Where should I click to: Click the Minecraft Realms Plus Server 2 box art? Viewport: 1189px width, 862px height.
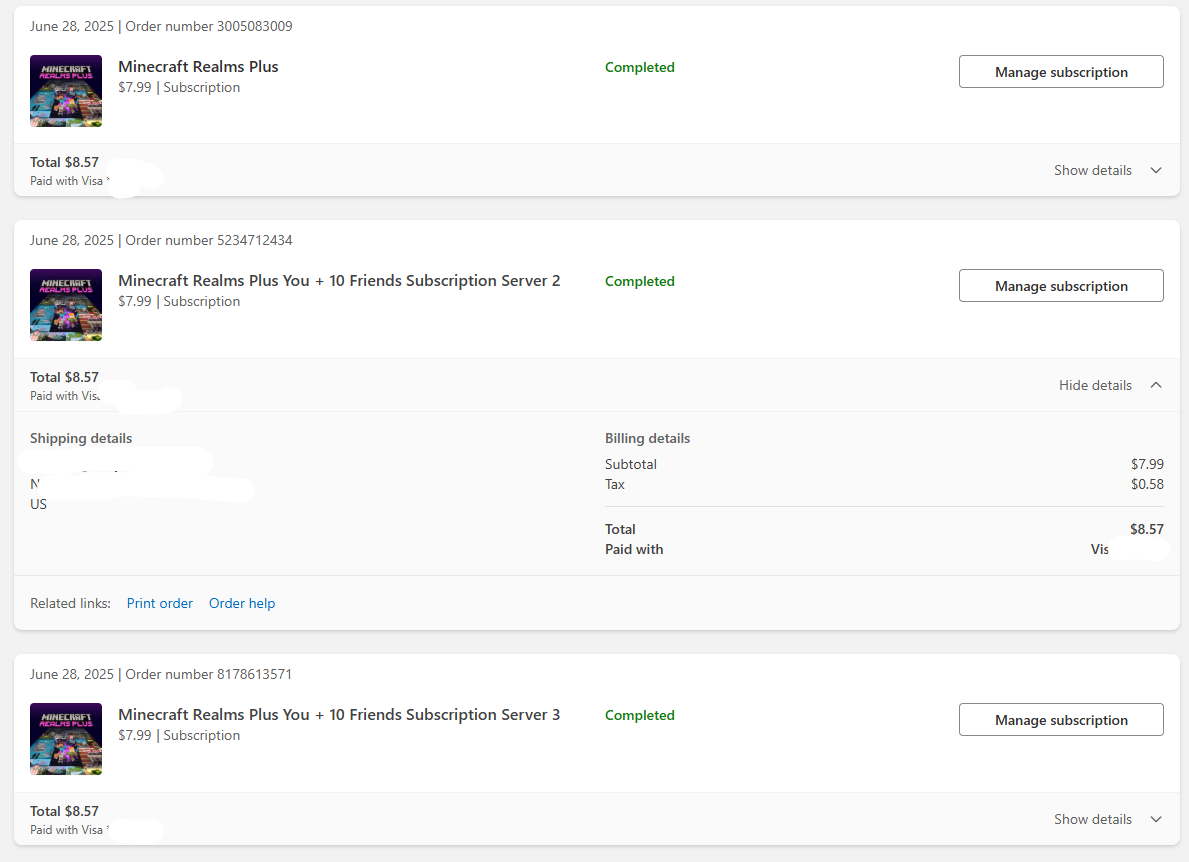[66, 305]
